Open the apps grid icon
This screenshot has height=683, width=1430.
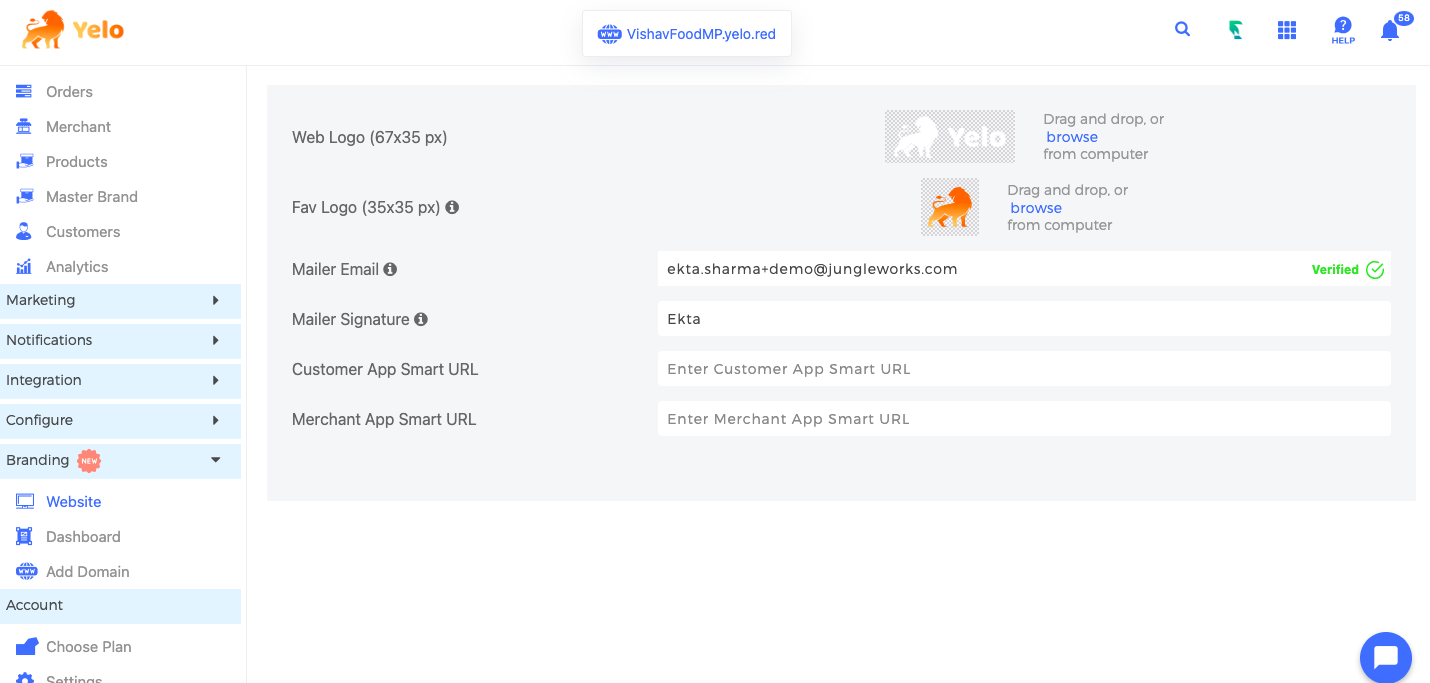(1287, 30)
